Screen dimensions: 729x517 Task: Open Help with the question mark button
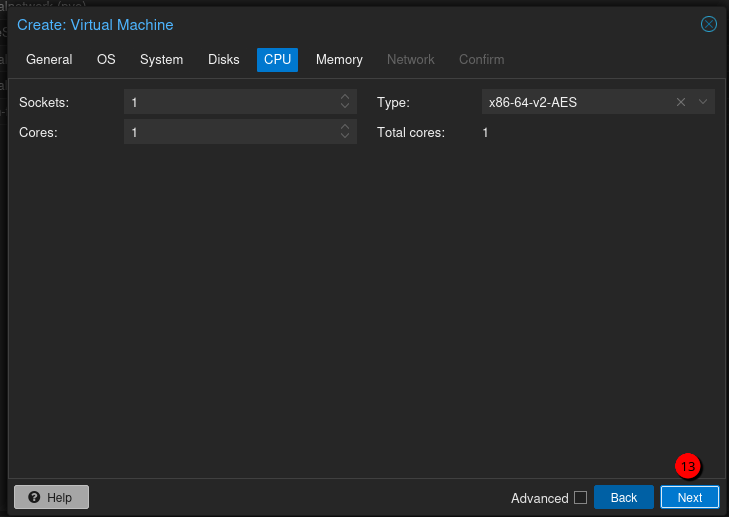pyautogui.click(x=51, y=497)
